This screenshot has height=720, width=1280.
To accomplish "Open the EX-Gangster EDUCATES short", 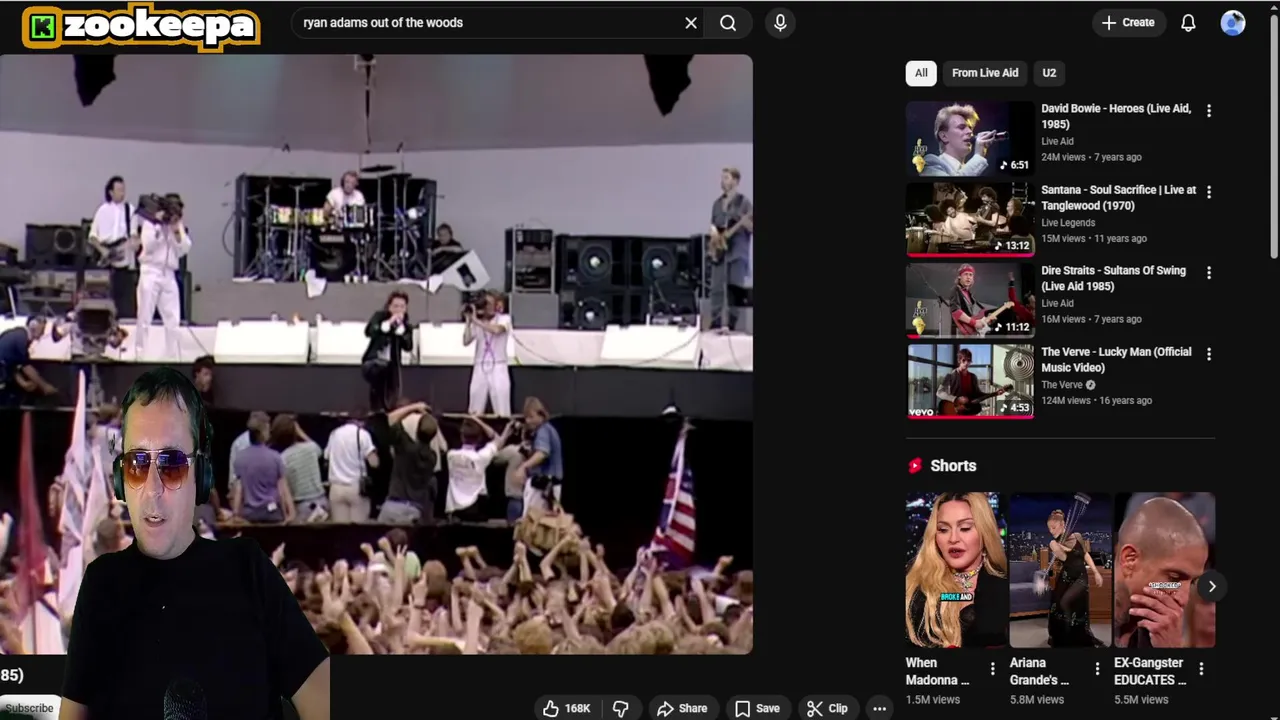I will click(1164, 569).
